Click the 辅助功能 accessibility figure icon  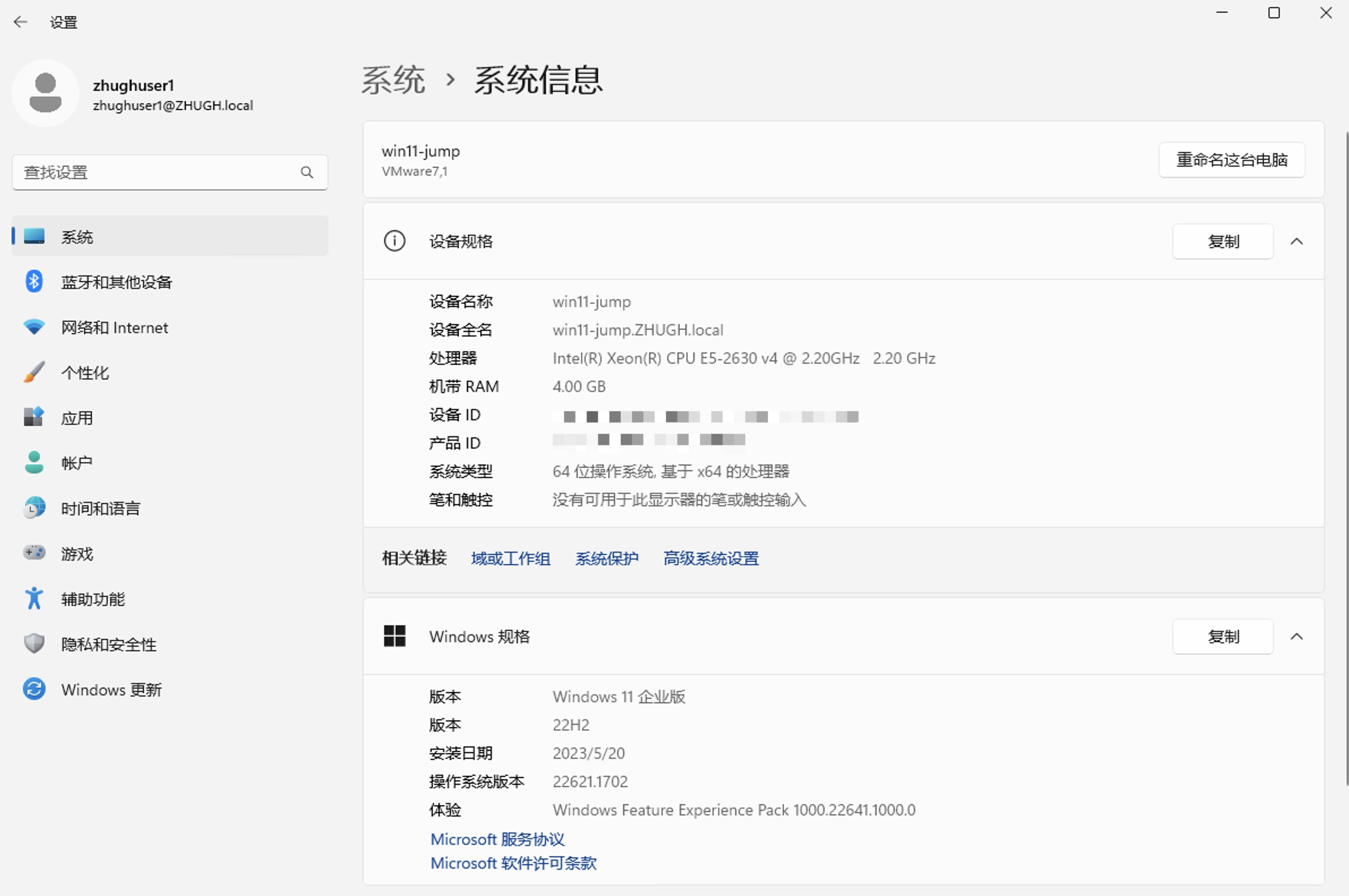(35, 598)
